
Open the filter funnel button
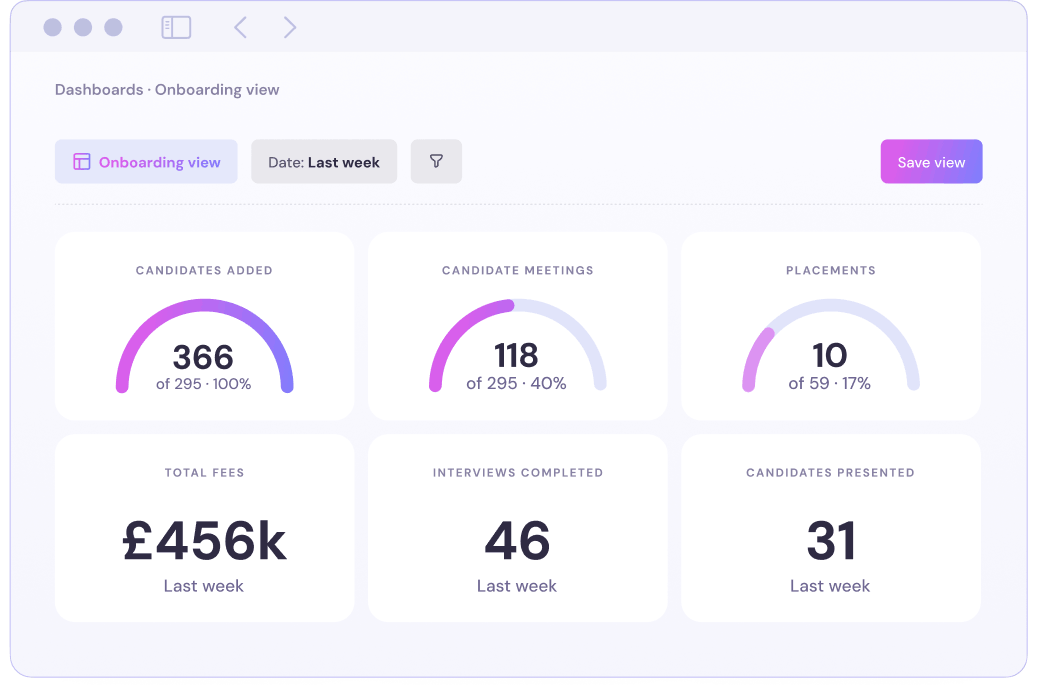[436, 162]
